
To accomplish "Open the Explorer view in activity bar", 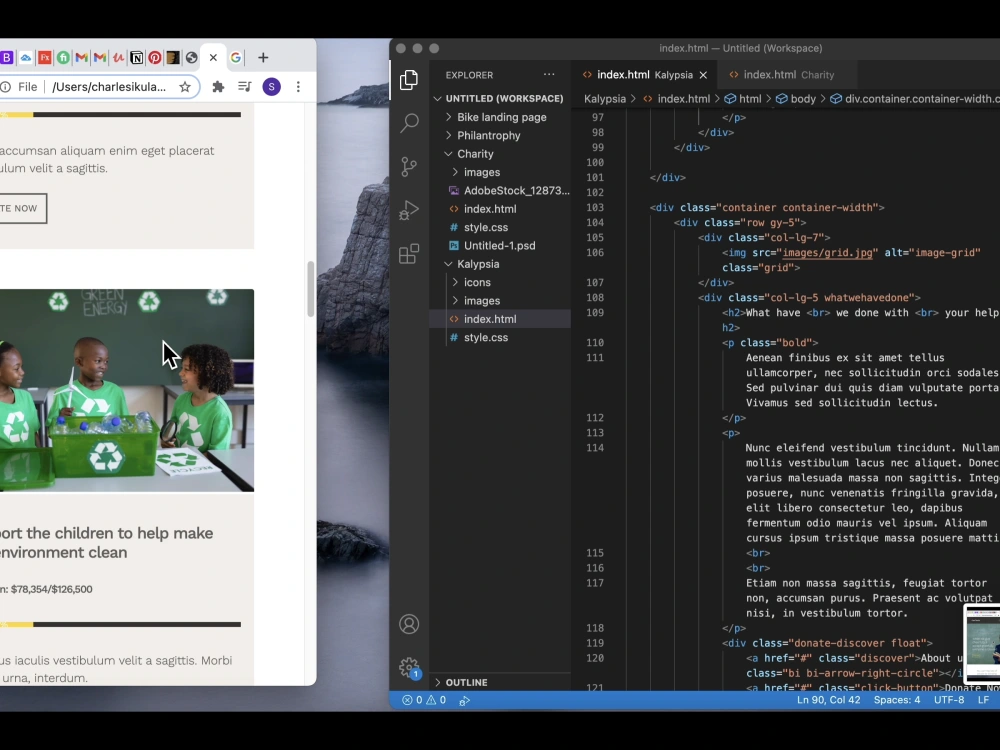I will pyautogui.click(x=409, y=80).
